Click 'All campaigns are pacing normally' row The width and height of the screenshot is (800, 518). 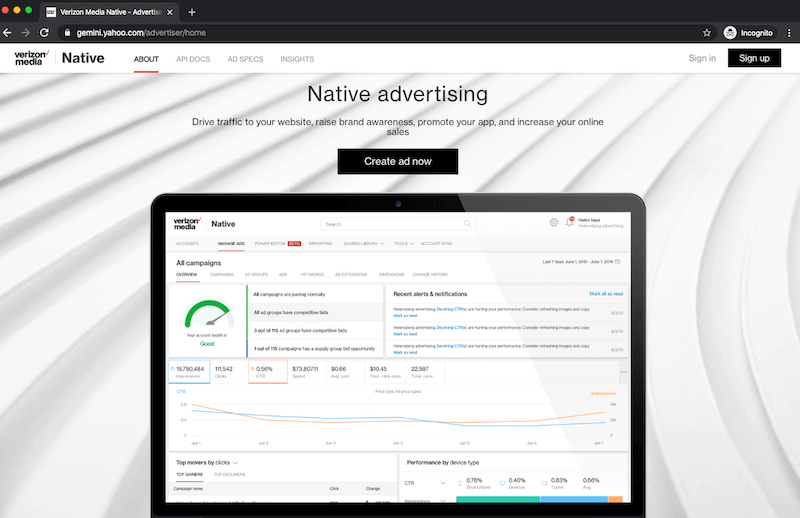pos(315,294)
